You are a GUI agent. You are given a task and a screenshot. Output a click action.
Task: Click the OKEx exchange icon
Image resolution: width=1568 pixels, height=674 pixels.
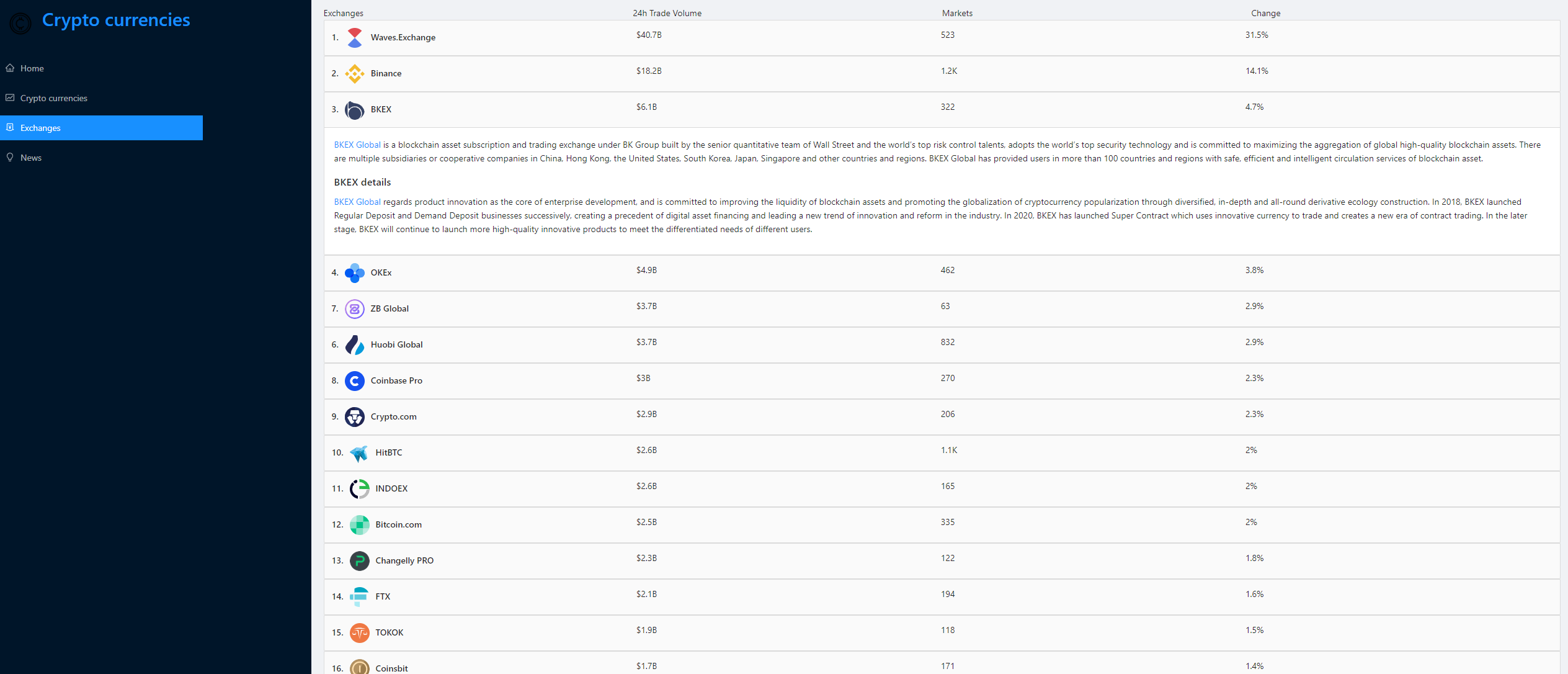point(355,272)
